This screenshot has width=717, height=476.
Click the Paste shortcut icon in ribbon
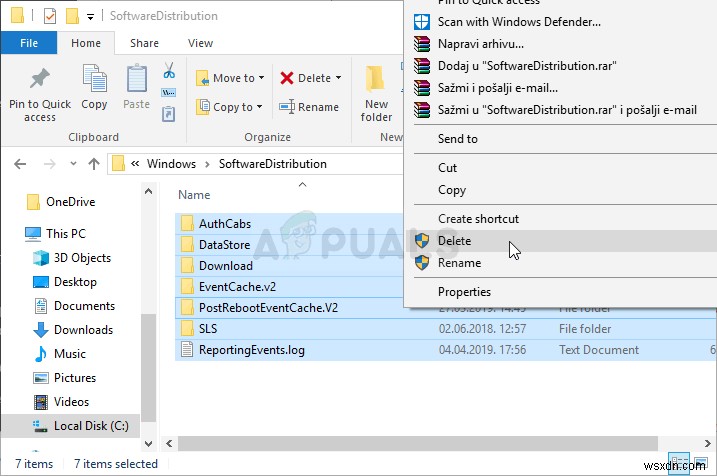click(x=169, y=113)
